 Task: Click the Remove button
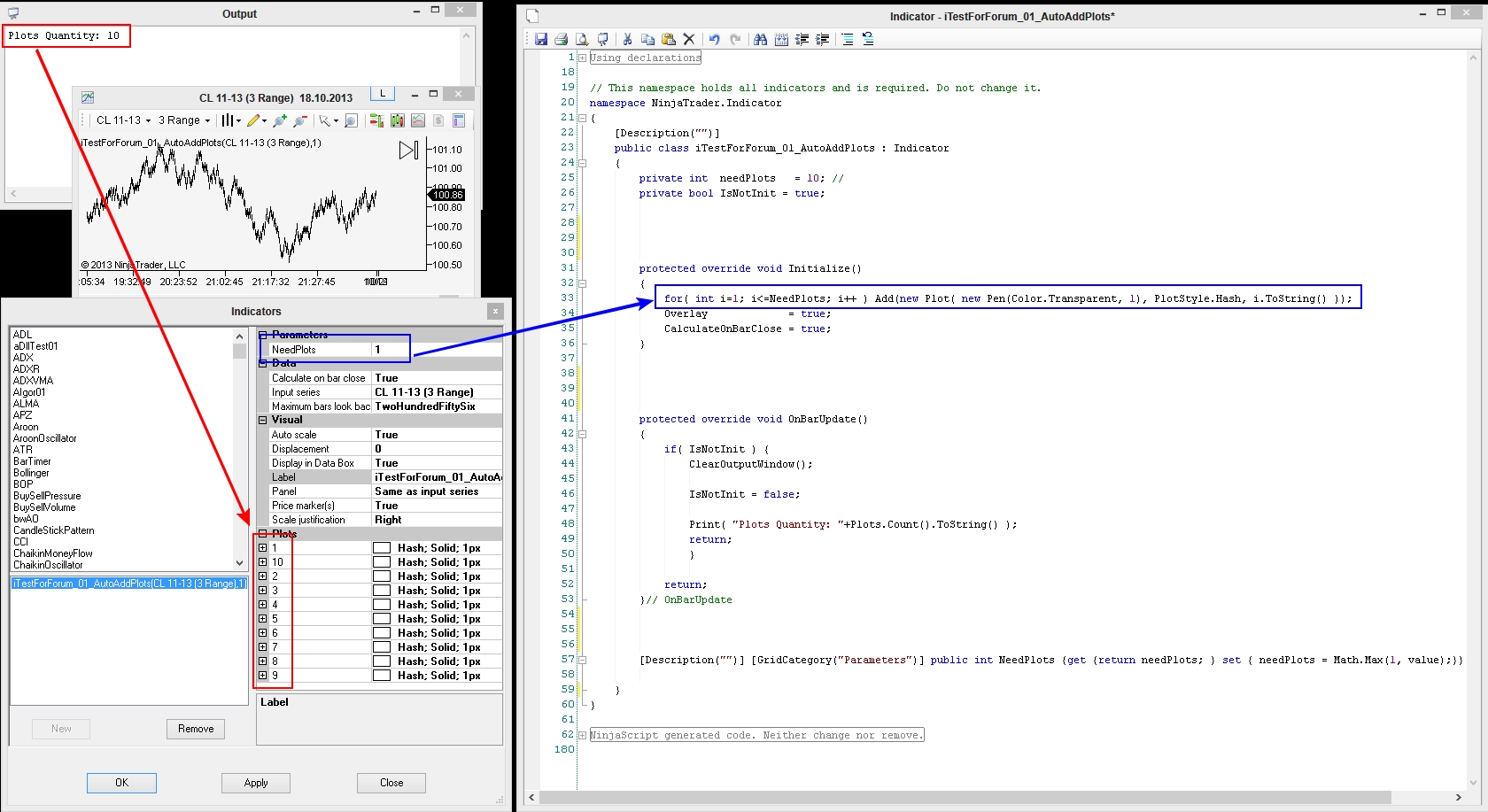[x=196, y=729]
